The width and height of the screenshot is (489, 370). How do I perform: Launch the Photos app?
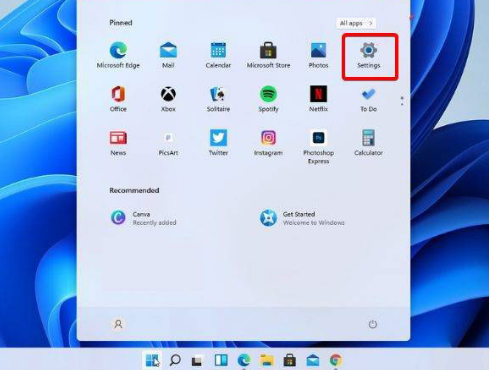pyautogui.click(x=318, y=55)
